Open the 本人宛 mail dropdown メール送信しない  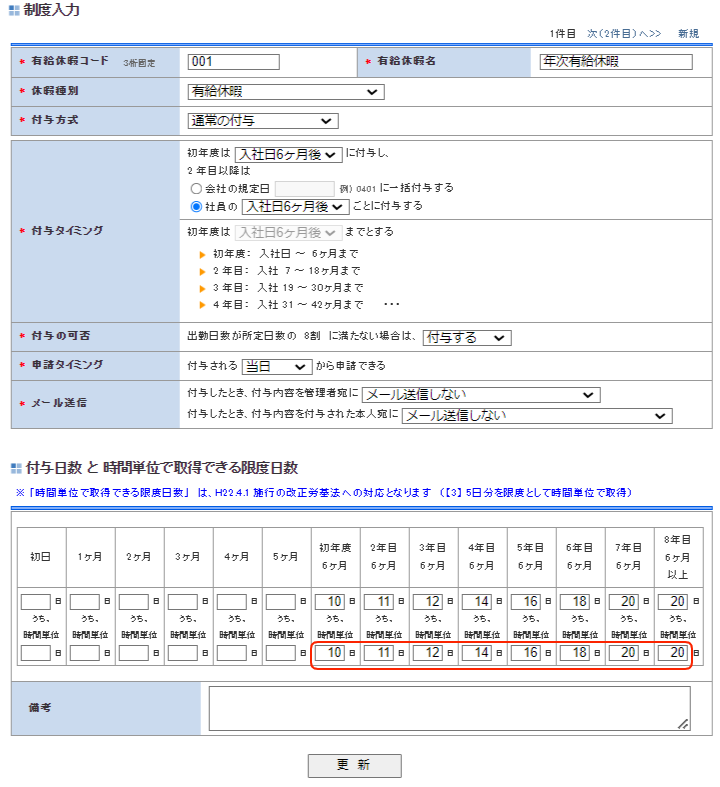click(x=537, y=416)
